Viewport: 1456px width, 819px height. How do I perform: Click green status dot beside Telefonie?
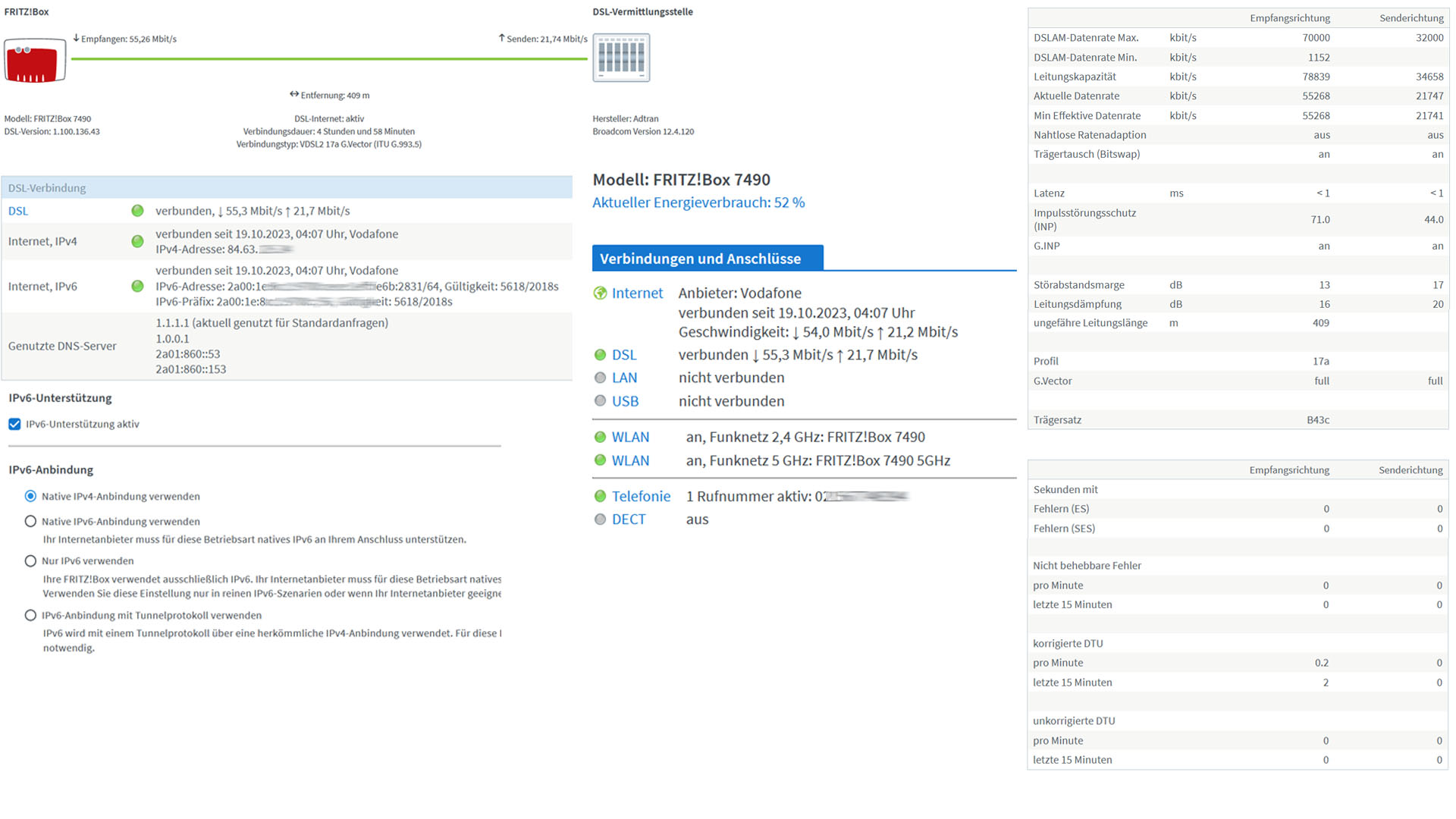click(x=600, y=496)
